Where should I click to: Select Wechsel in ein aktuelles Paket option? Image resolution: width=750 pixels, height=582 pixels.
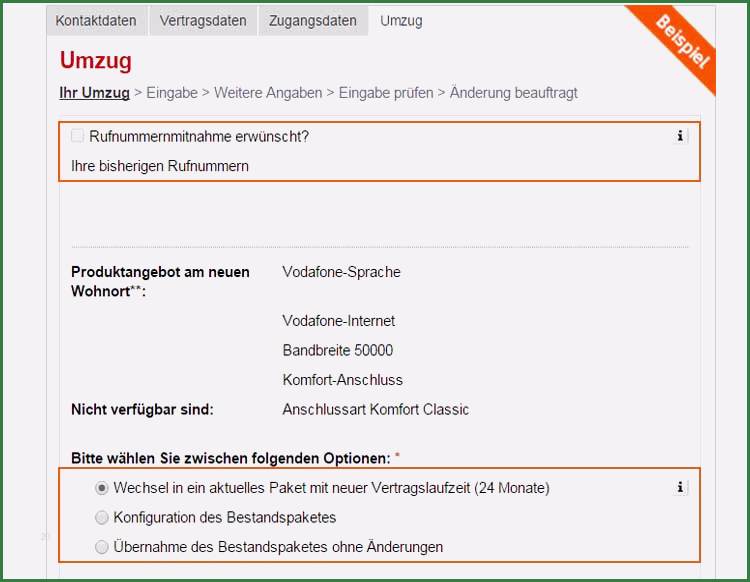click(x=101, y=488)
